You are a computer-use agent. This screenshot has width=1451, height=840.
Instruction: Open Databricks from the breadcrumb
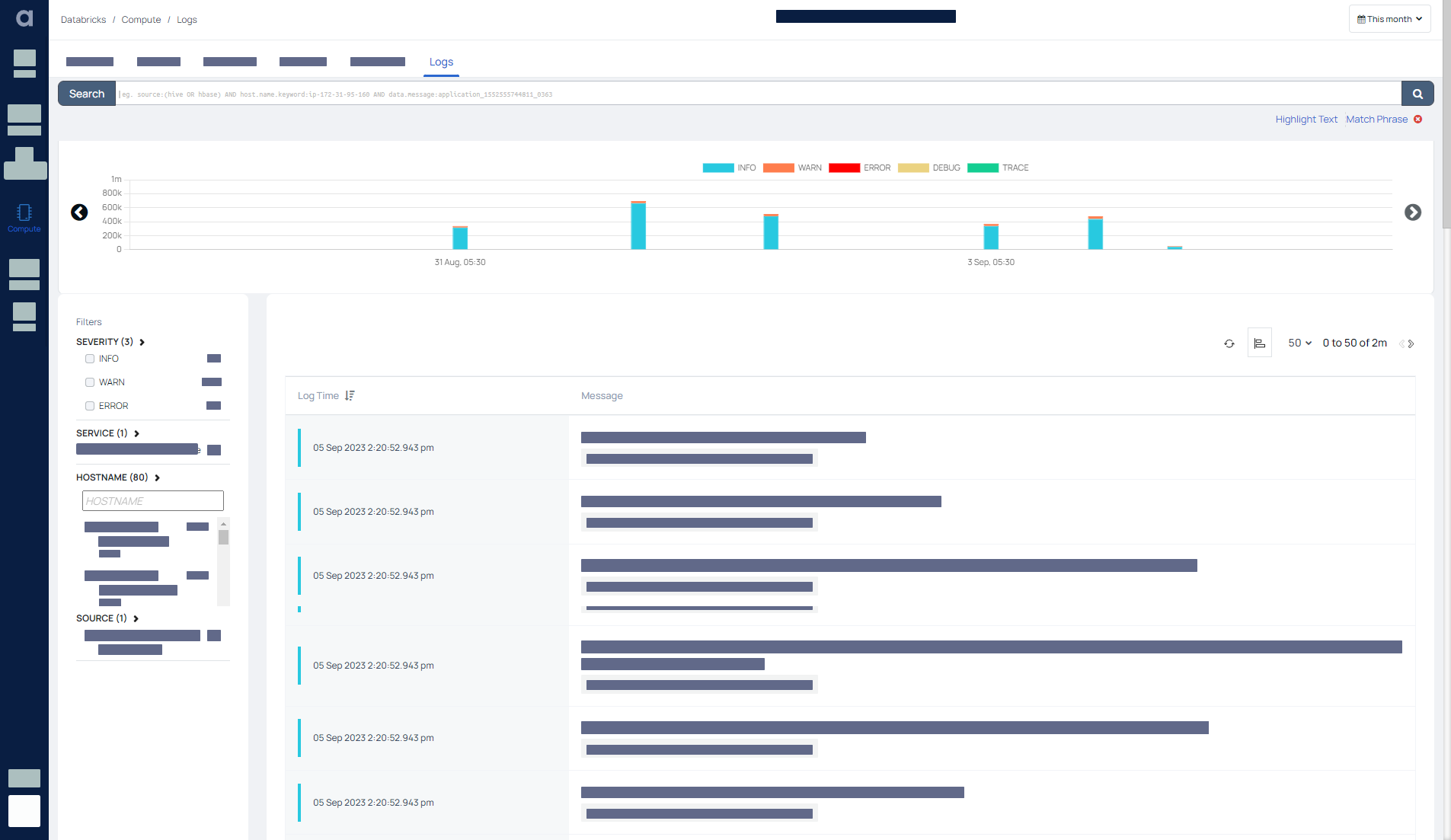[83, 19]
